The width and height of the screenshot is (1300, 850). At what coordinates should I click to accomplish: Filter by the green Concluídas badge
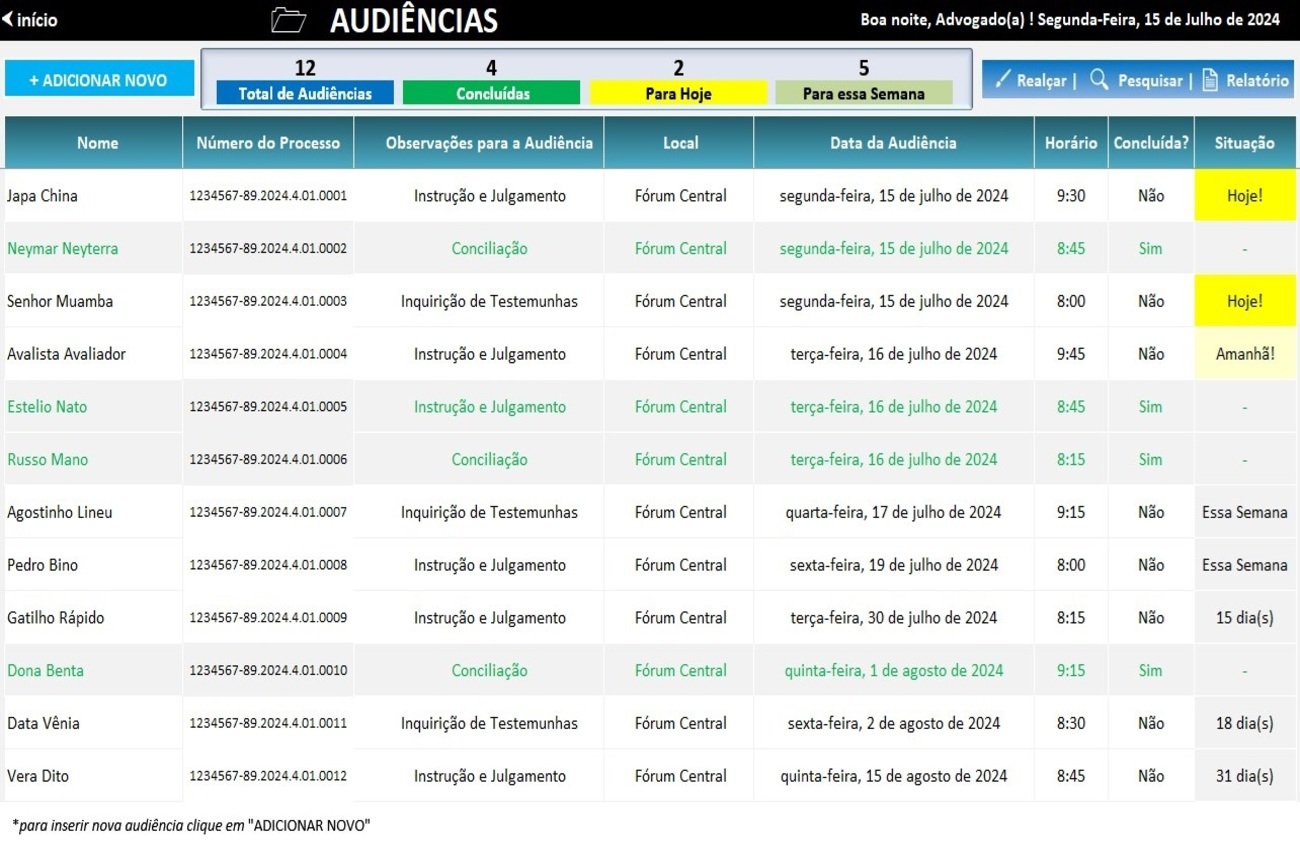point(491,94)
